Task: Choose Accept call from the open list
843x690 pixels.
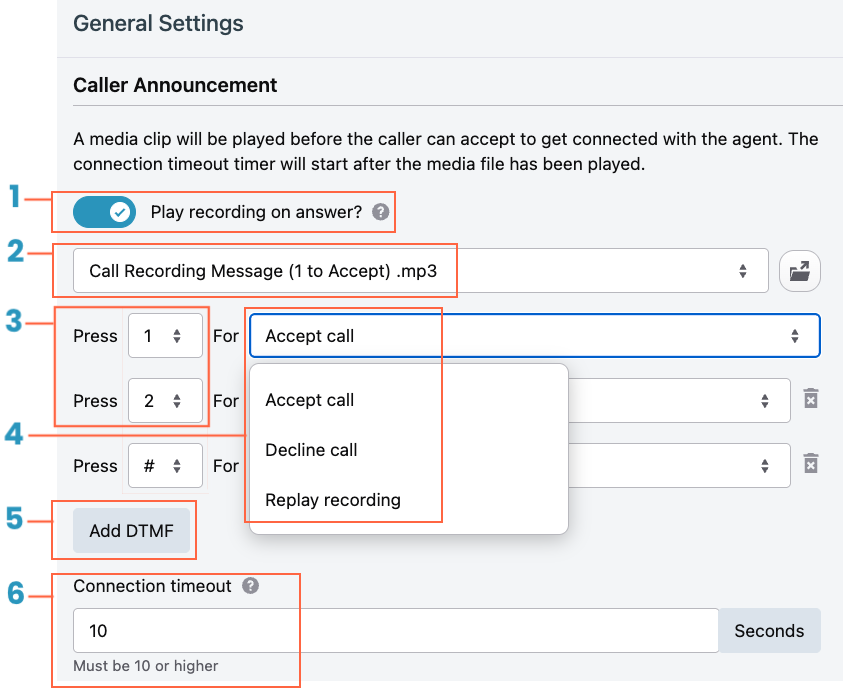Action: coord(409,400)
